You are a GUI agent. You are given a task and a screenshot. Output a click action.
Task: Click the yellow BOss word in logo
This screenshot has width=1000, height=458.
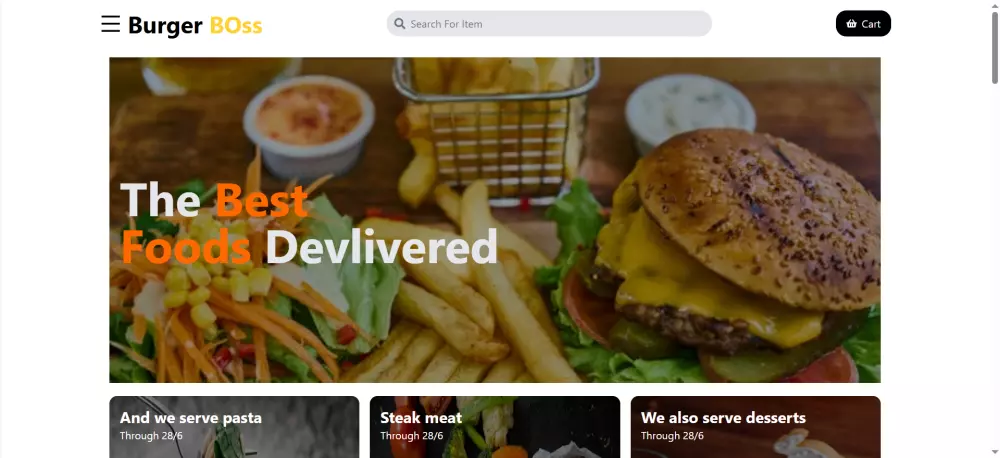click(x=236, y=26)
